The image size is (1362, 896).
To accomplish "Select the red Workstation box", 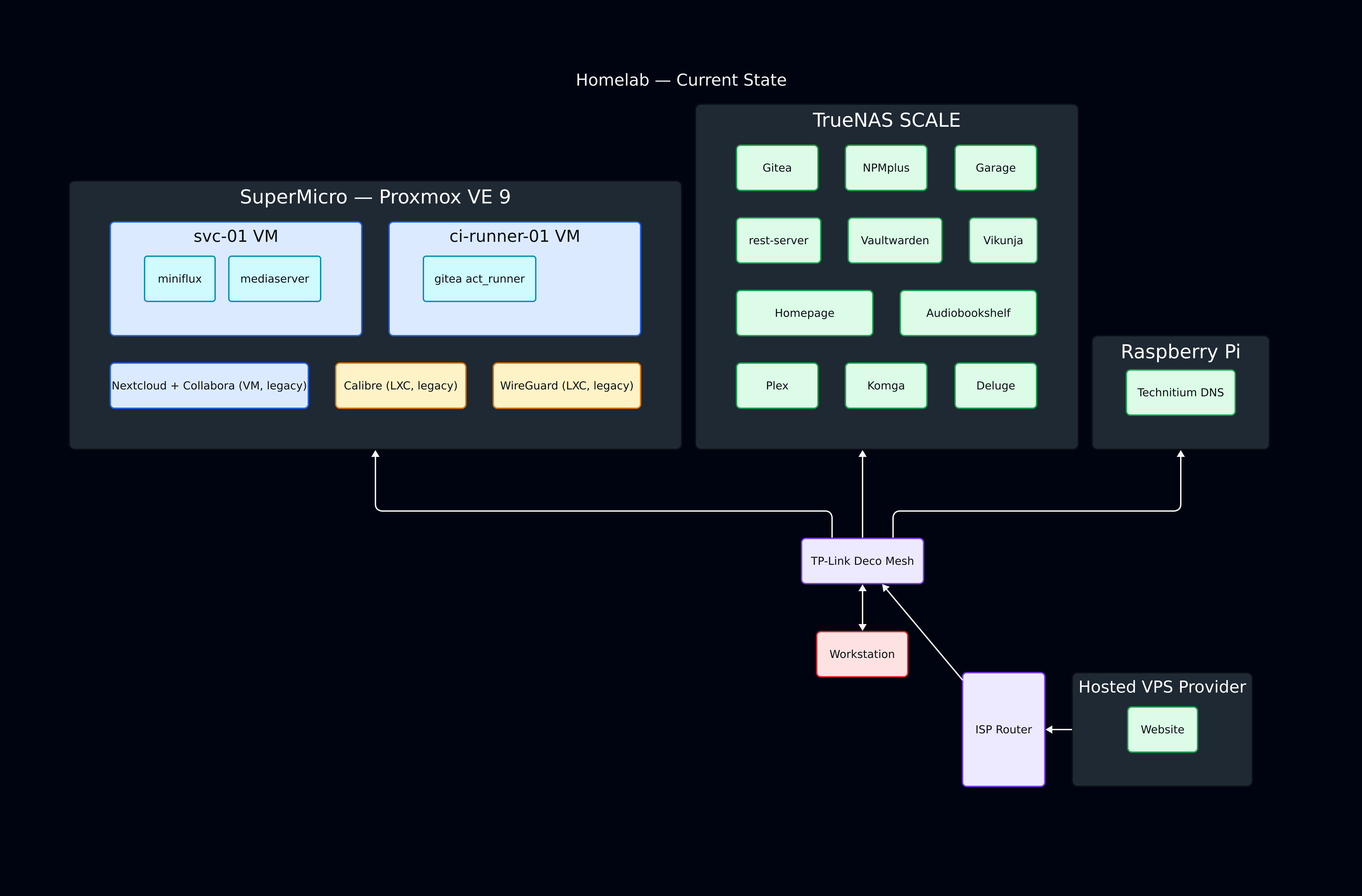I will (x=863, y=655).
